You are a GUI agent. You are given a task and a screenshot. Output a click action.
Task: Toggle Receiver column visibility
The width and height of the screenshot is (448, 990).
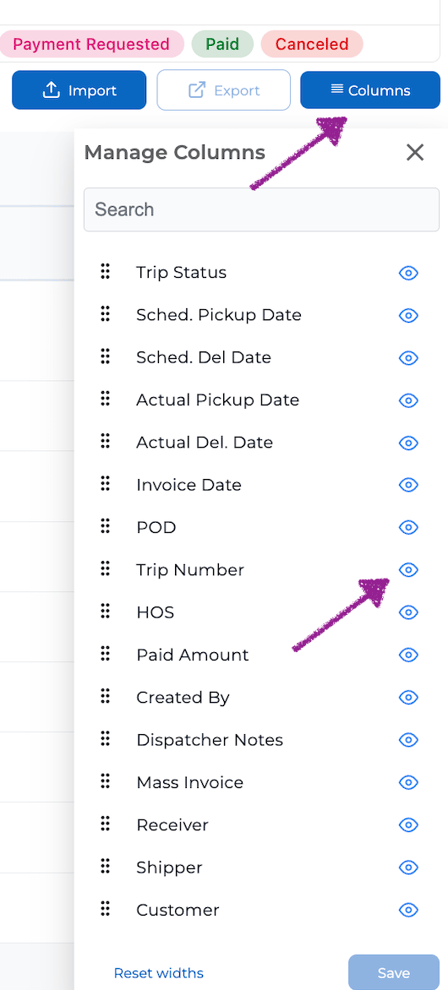coord(409,825)
